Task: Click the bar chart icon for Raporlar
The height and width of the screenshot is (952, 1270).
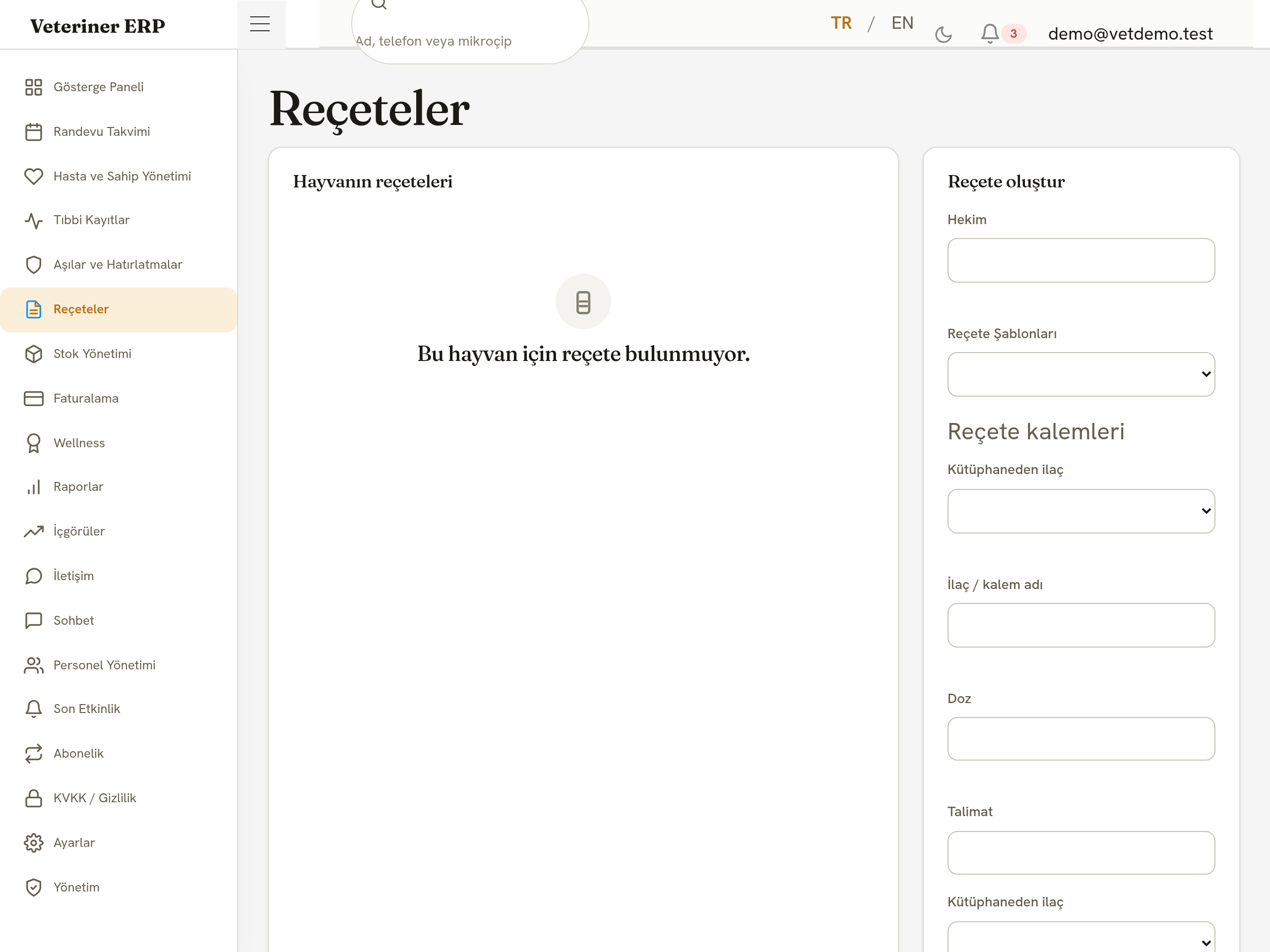Action: pyautogui.click(x=33, y=487)
